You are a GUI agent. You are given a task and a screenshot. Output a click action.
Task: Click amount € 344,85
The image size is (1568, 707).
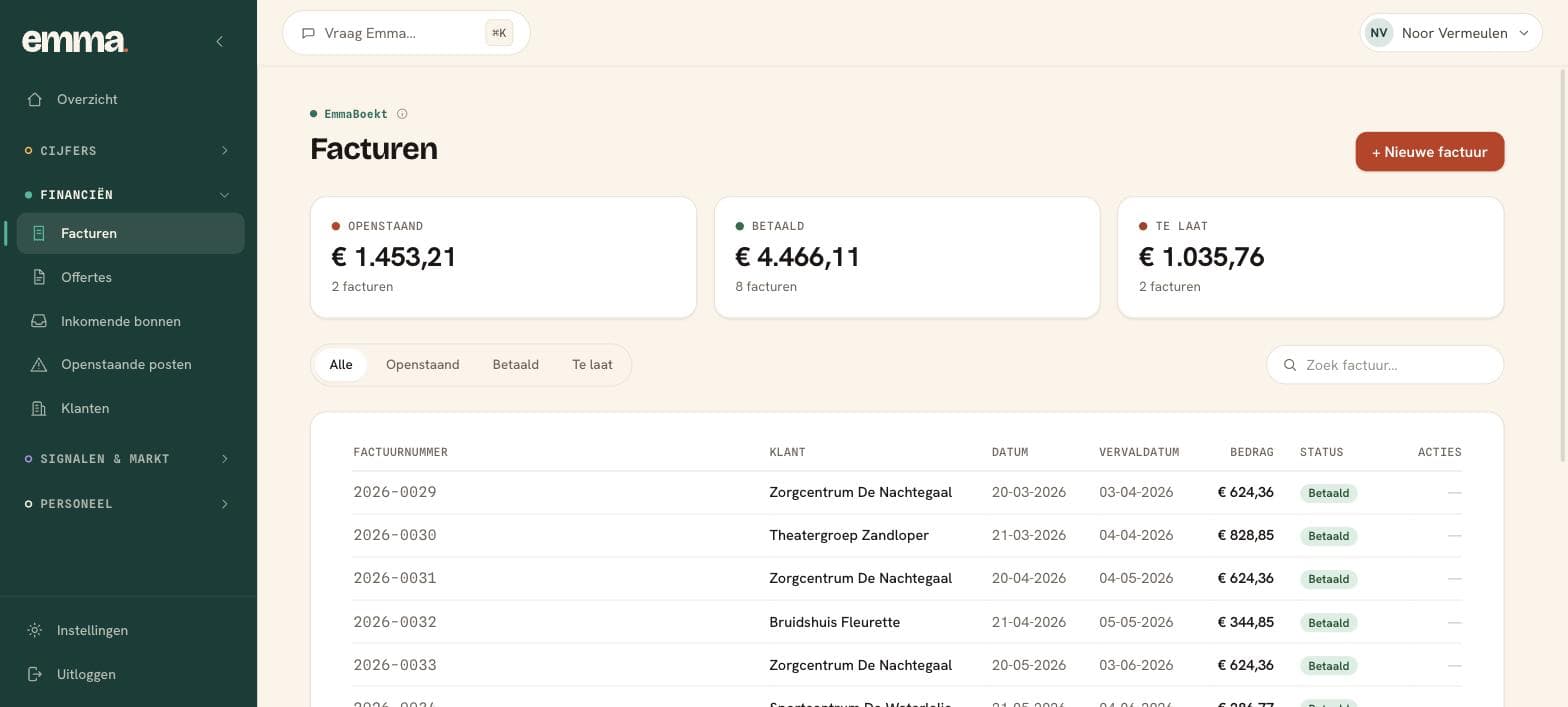(x=1246, y=622)
